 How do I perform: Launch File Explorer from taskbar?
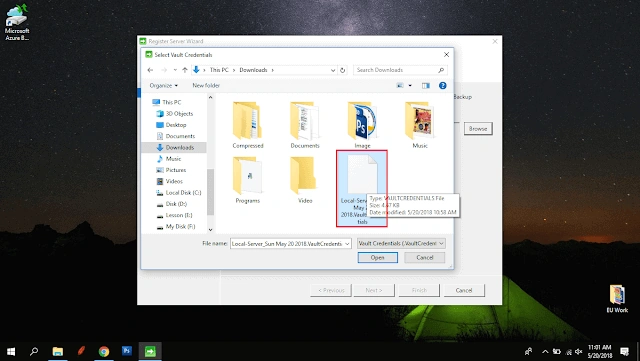point(58,351)
